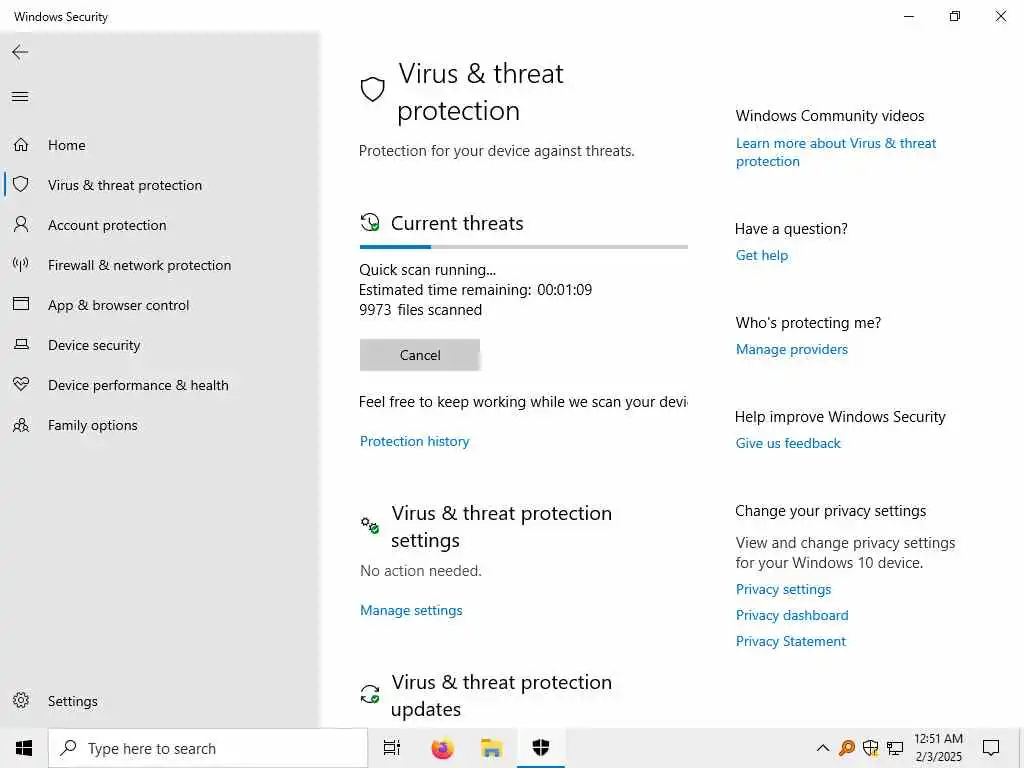This screenshot has height=768, width=1024.
Task: Toggle the hamburger navigation menu
Action: 20,97
